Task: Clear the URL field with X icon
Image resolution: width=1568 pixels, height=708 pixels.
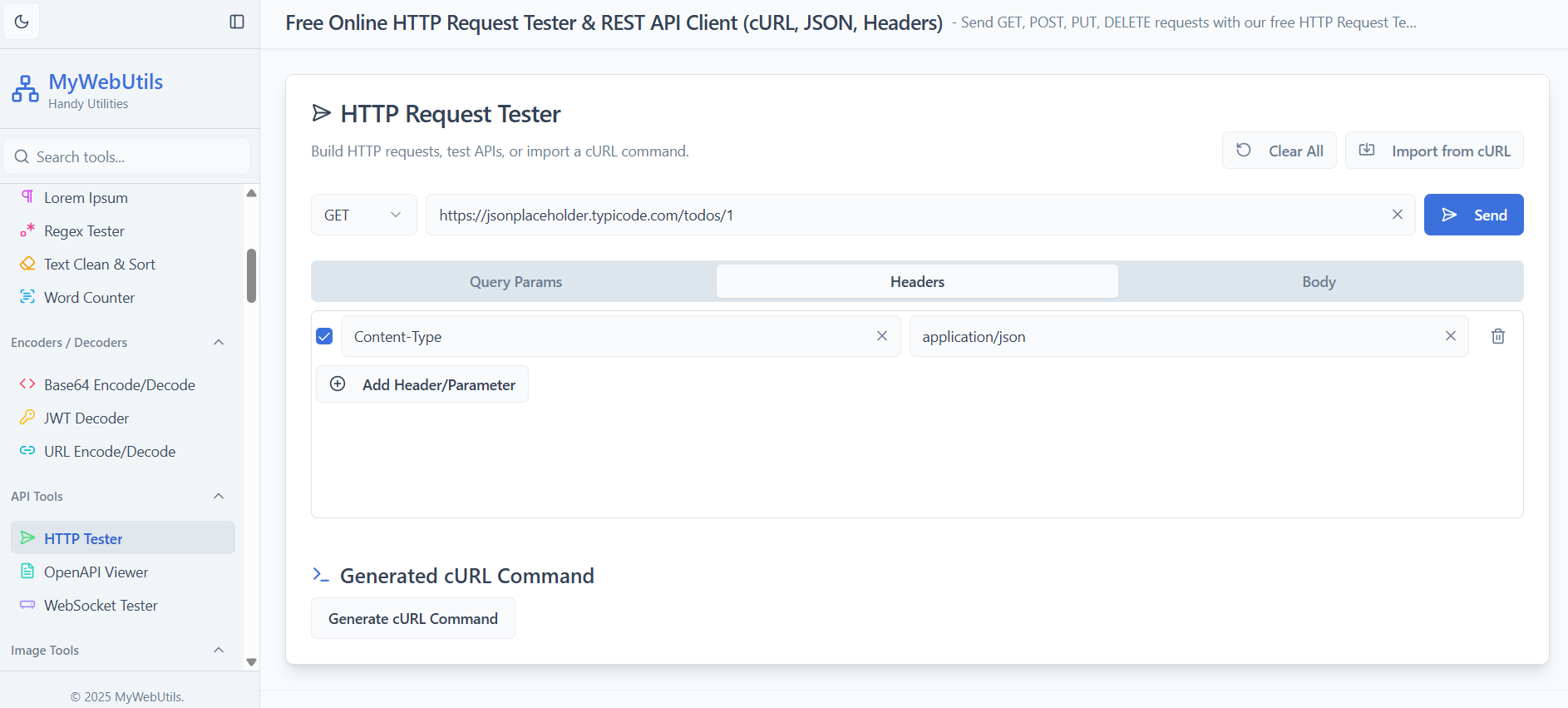Action: coord(1397,215)
